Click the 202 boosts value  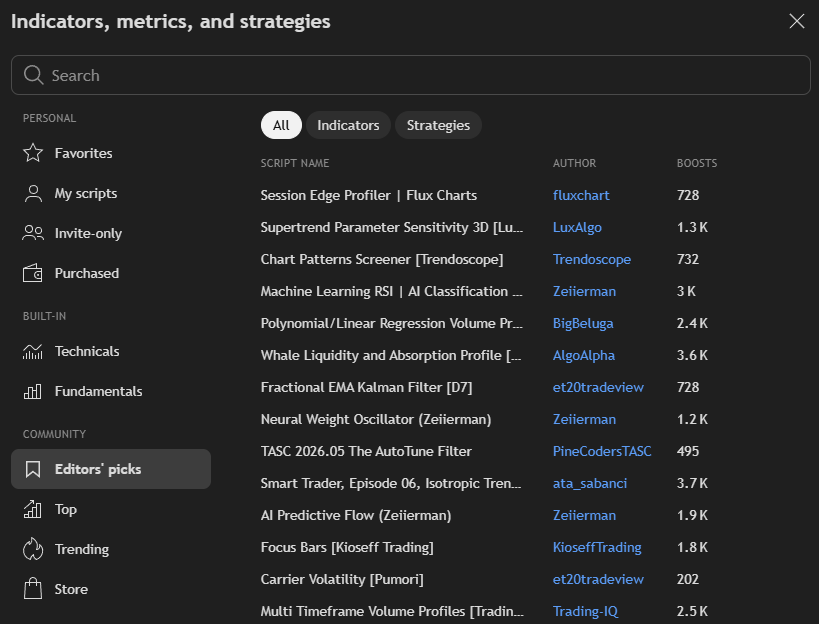688,580
